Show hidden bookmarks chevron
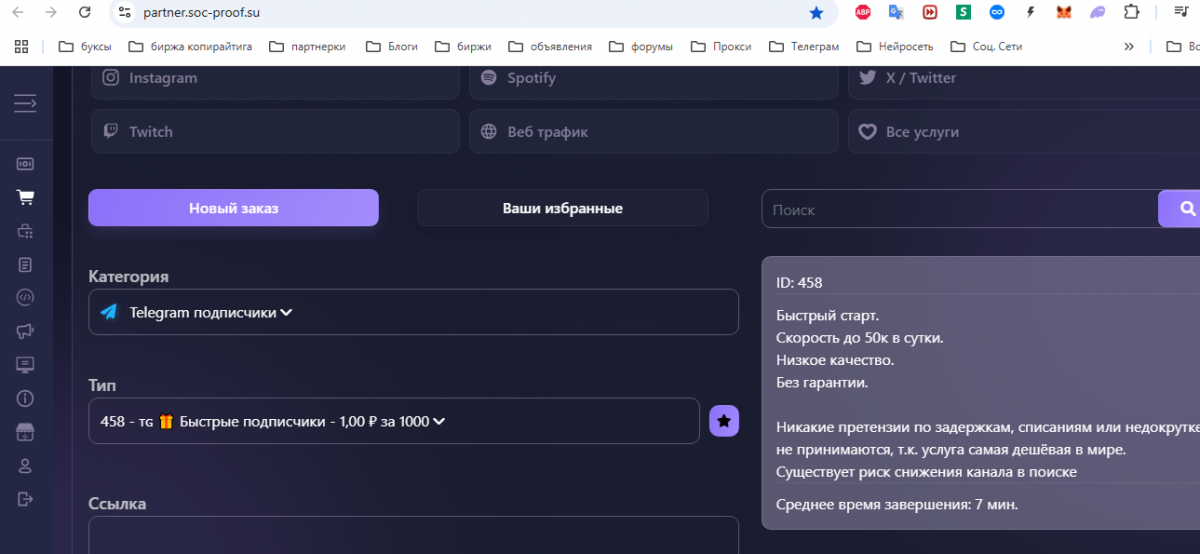The height and width of the screenshot is (554, 1200). click(1129, 46)
